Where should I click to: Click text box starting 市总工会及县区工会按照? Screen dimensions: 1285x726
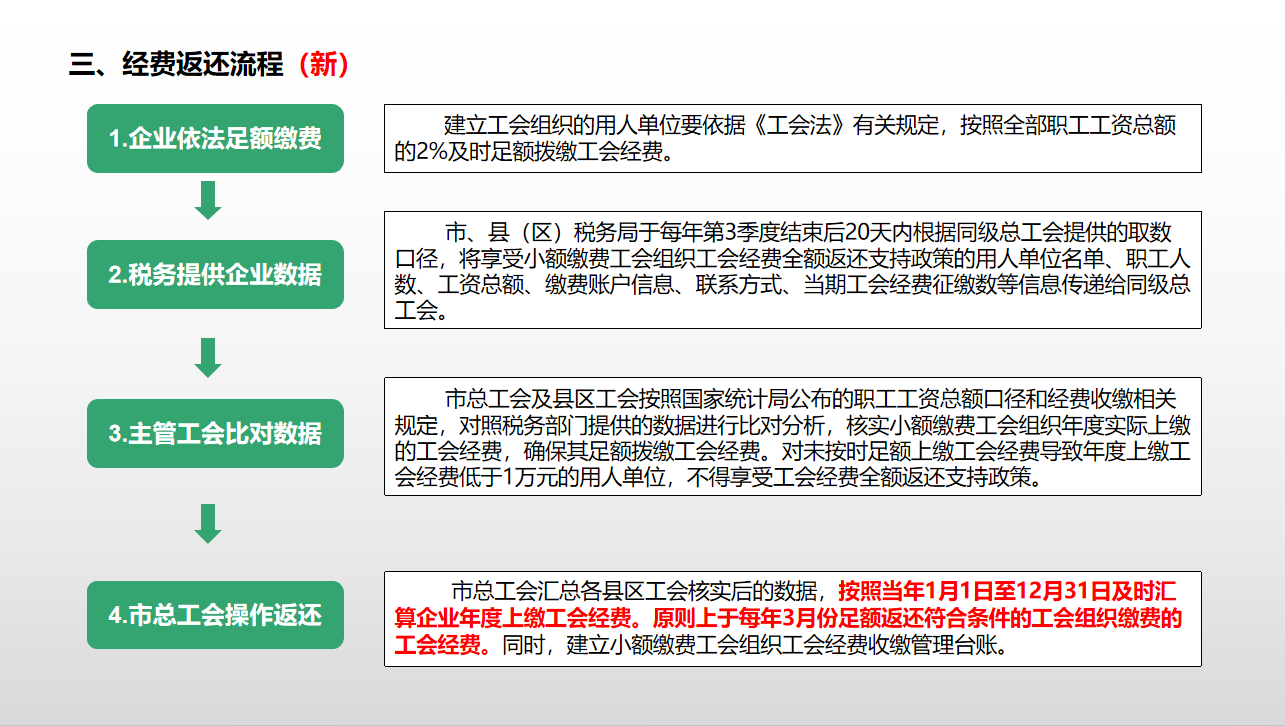click(792, 436)
